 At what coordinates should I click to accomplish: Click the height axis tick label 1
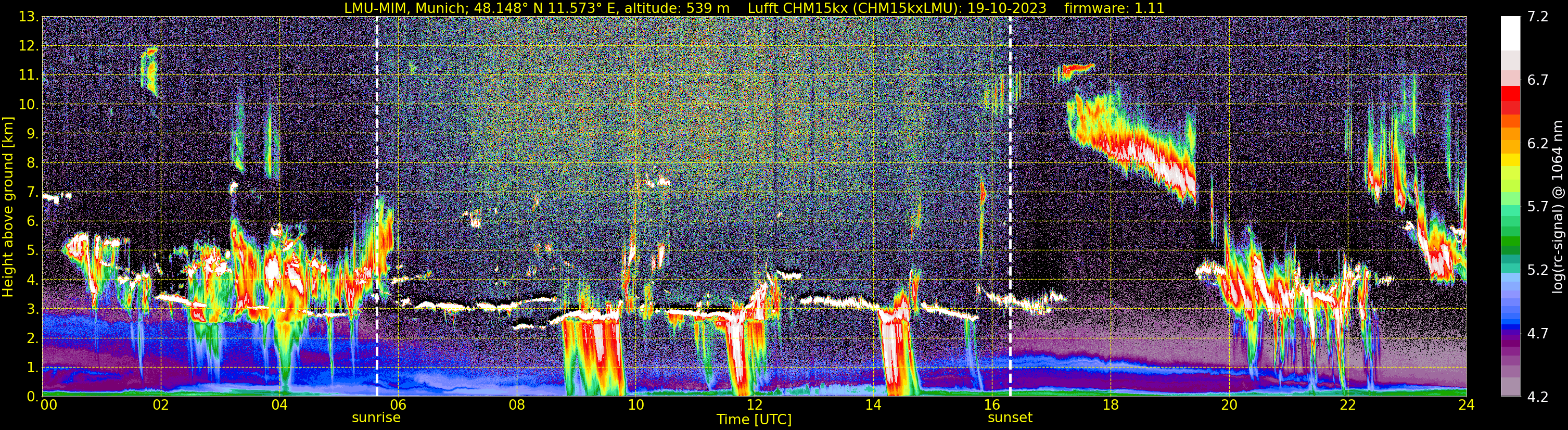32,368
